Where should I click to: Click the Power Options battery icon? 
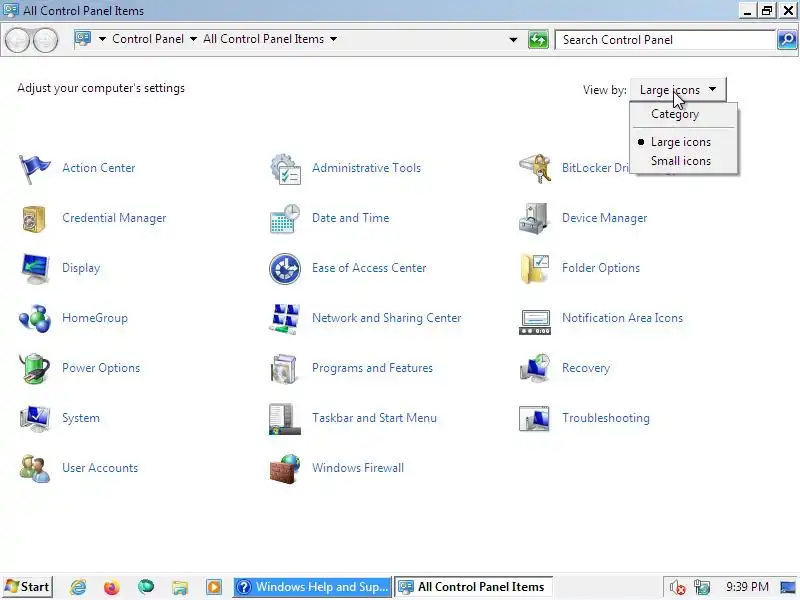(35, 368)
